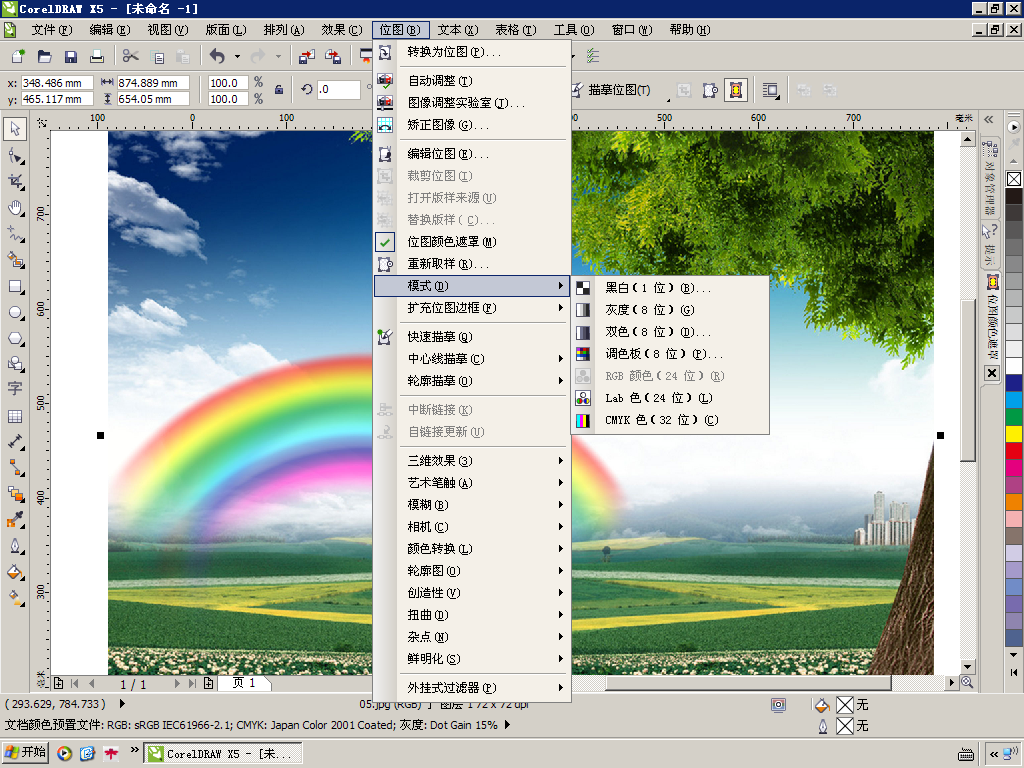Viewport: 1024px width, 768px height.
Task: Click the Import icon in toolbar
Action: tap(306, 57)
